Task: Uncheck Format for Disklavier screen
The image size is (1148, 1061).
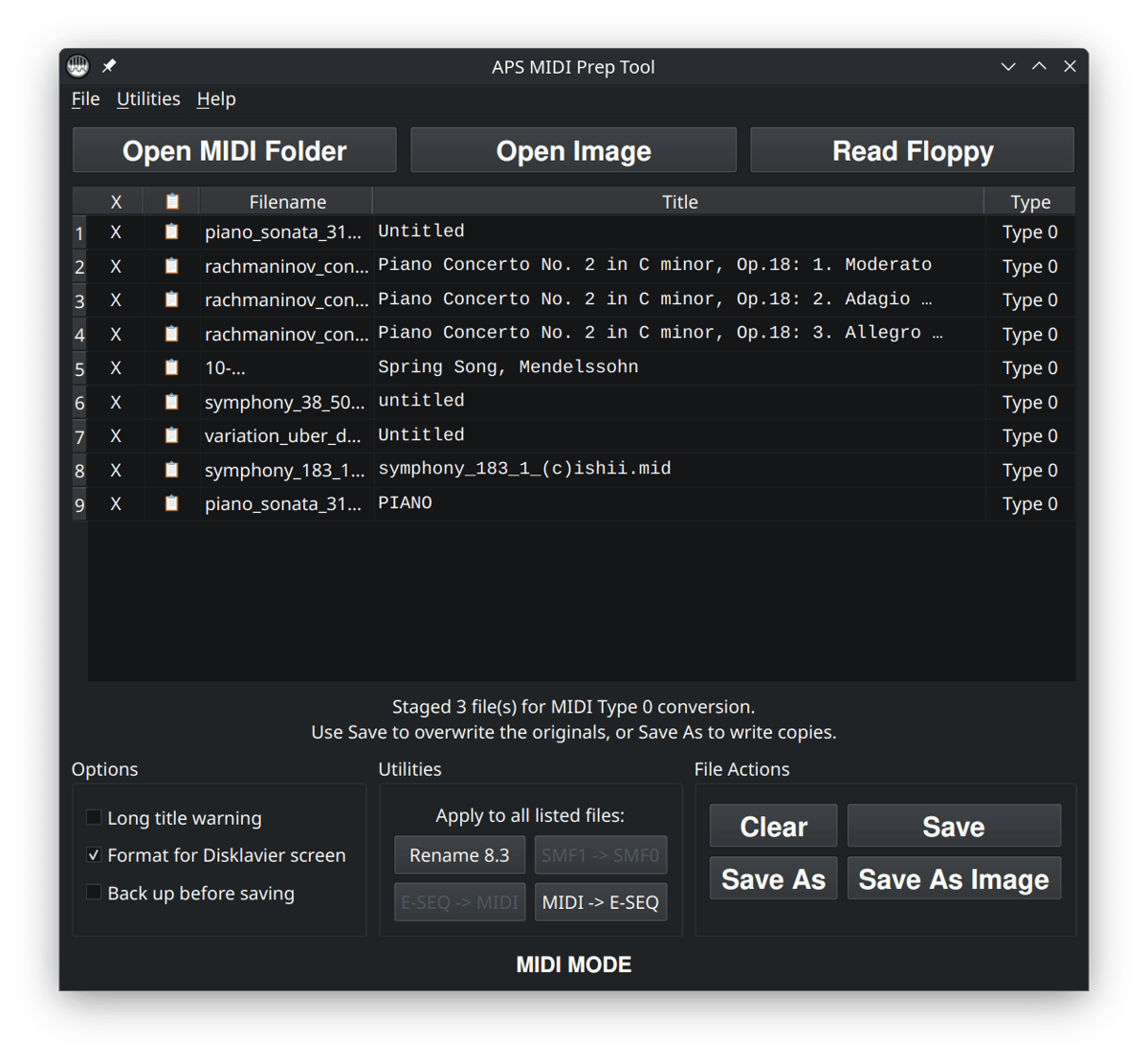Action: tap(94, 854)
